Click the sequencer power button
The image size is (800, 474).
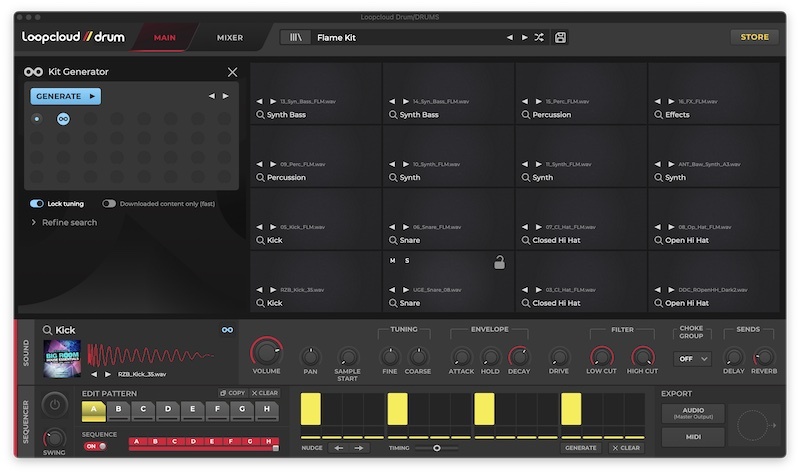tap(54, 405)
